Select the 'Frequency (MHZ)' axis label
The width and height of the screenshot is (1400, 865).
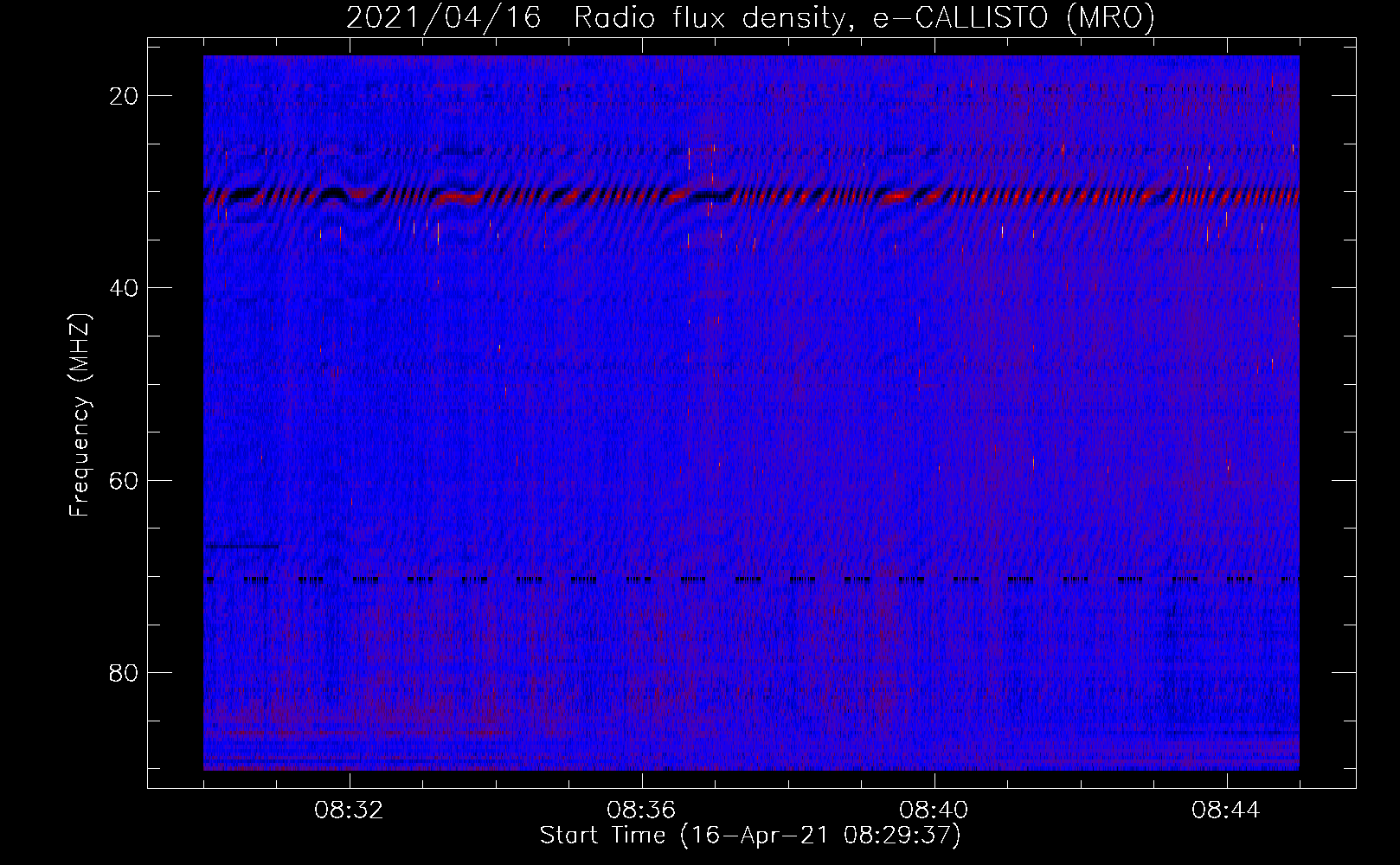click(80, 415)
